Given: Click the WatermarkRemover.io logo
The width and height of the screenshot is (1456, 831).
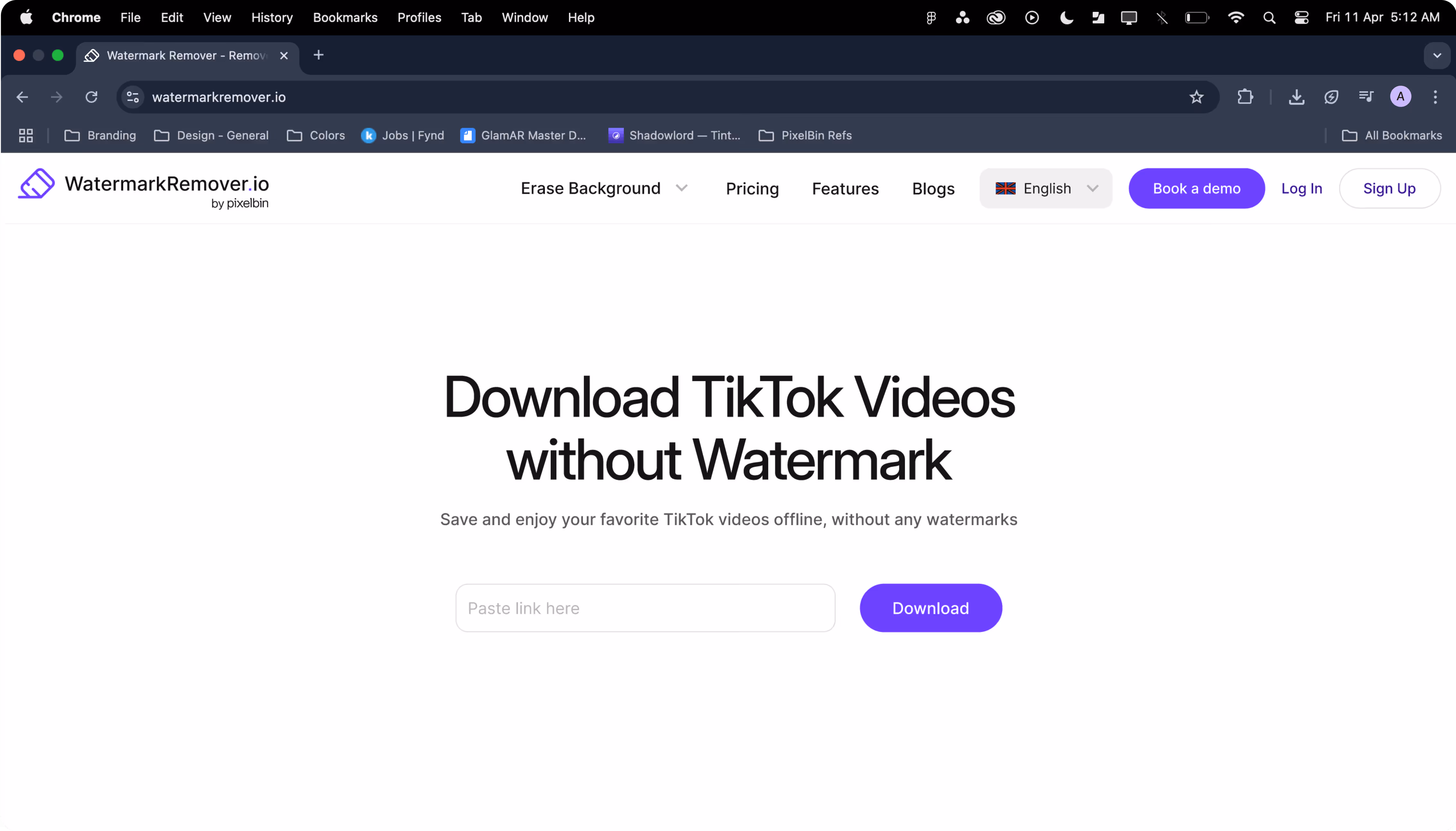Looking at the screenshot, I should [143, 188].
